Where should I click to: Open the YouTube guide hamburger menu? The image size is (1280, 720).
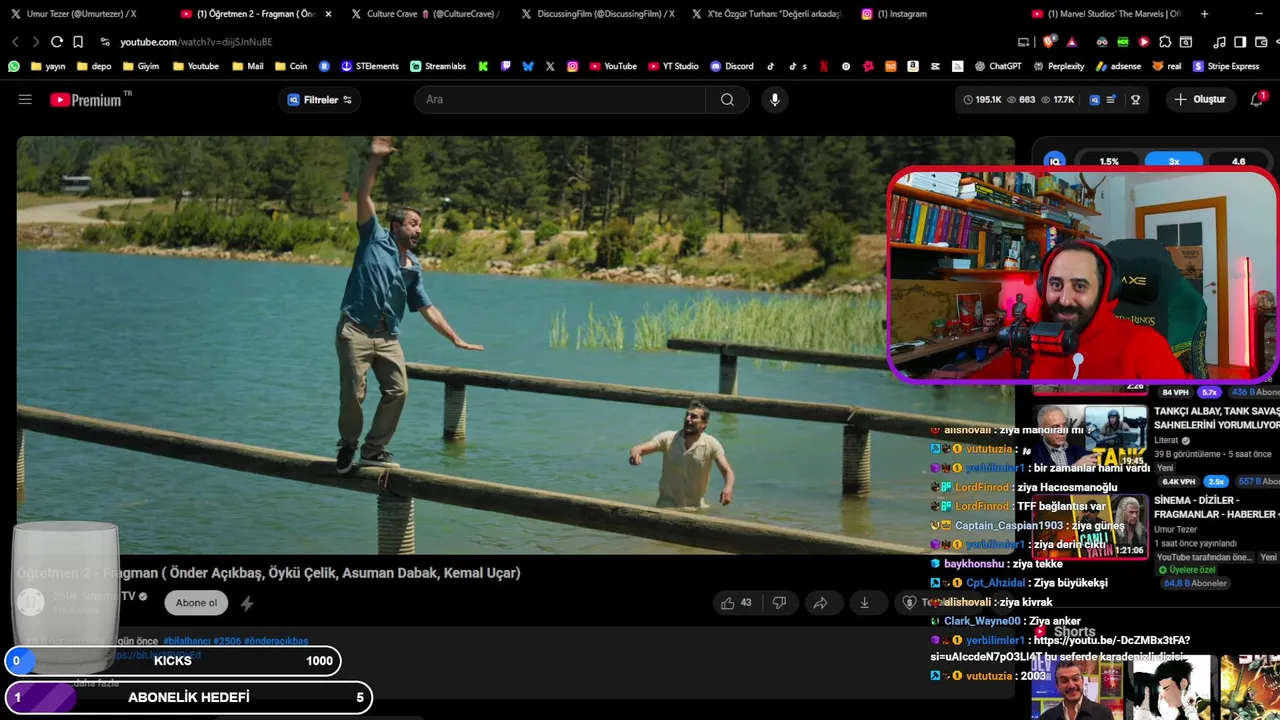coord(25,100)
